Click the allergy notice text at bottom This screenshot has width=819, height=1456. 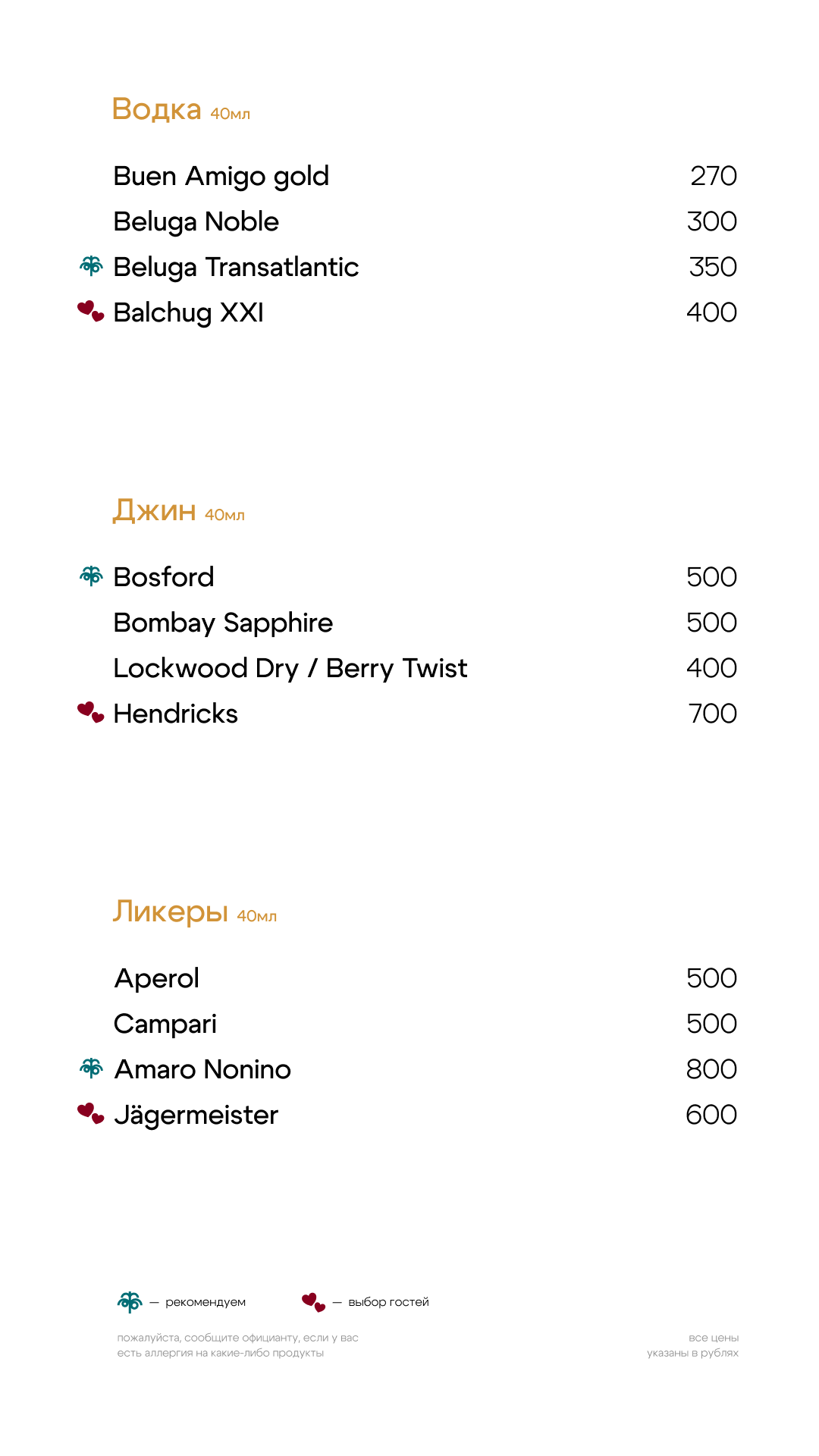237,1345
